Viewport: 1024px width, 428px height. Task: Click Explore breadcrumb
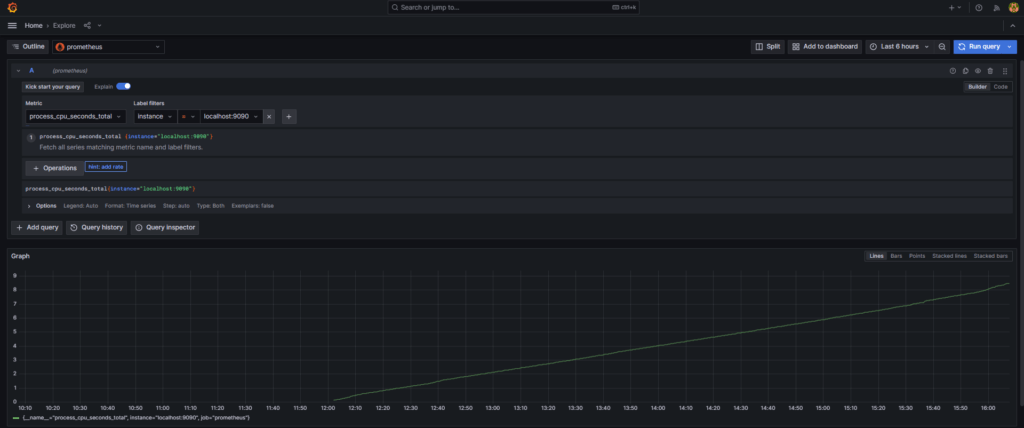[x=64, y=25]
